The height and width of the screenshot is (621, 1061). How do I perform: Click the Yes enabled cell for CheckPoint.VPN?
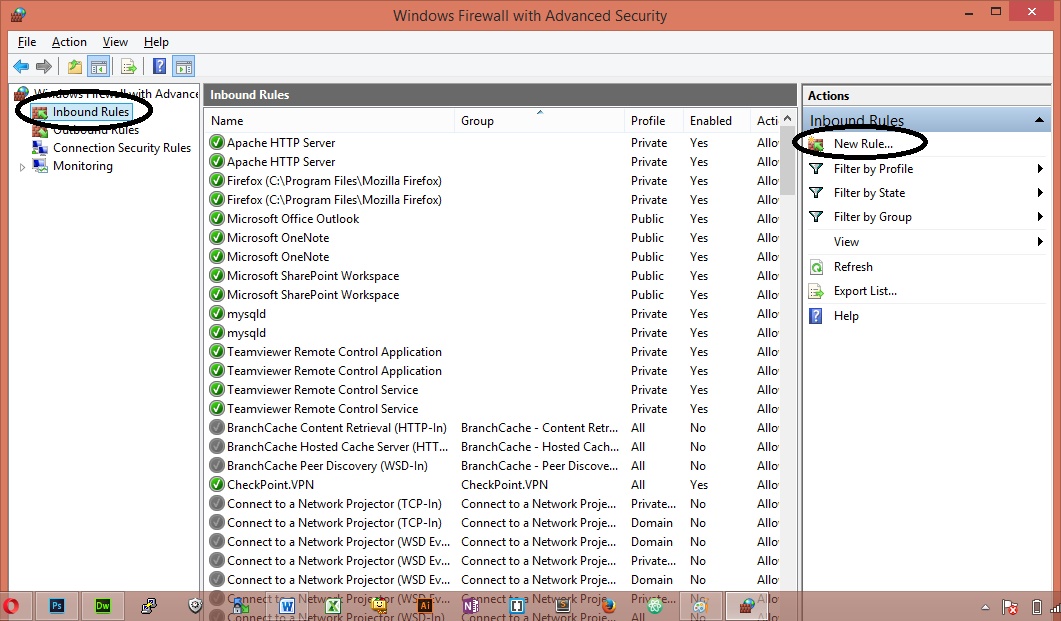point(698,484)
